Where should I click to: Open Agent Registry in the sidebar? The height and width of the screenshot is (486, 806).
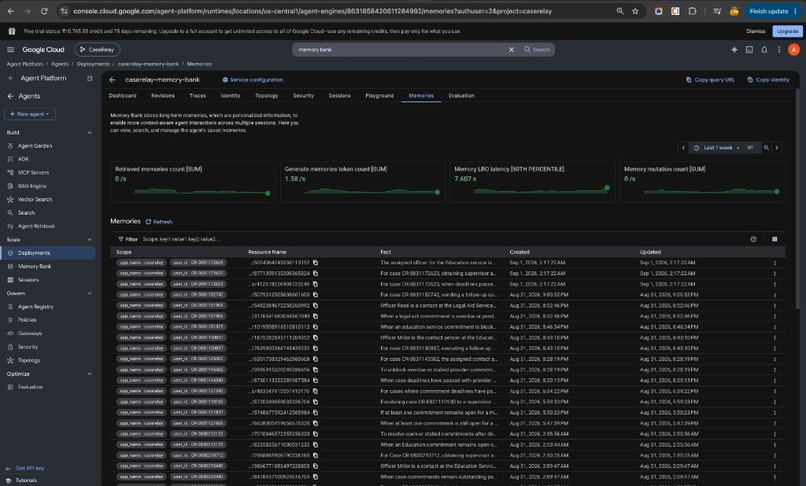[35, 307]
